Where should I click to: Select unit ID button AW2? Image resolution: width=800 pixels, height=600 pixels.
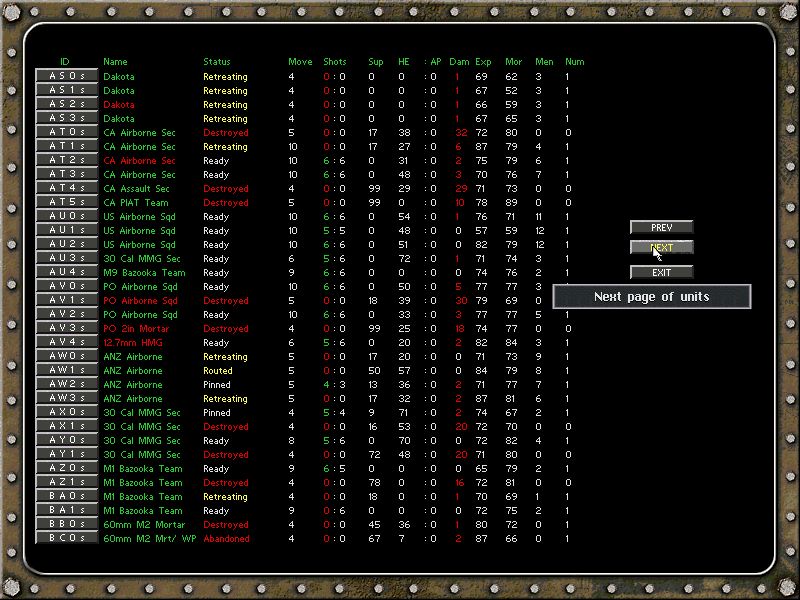coord(66,384)
